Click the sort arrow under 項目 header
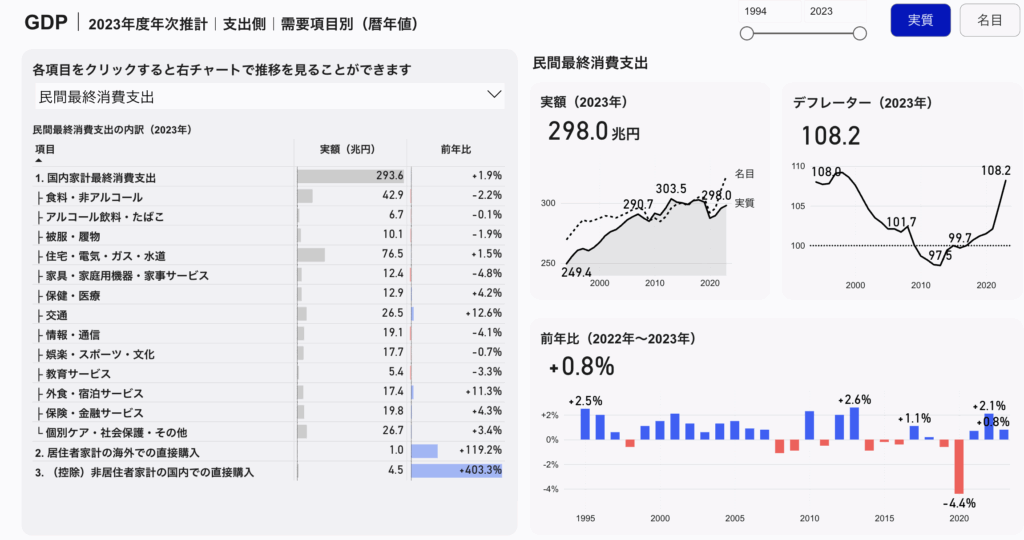Screen dimensions: 1024x540 tap(39, 160)
